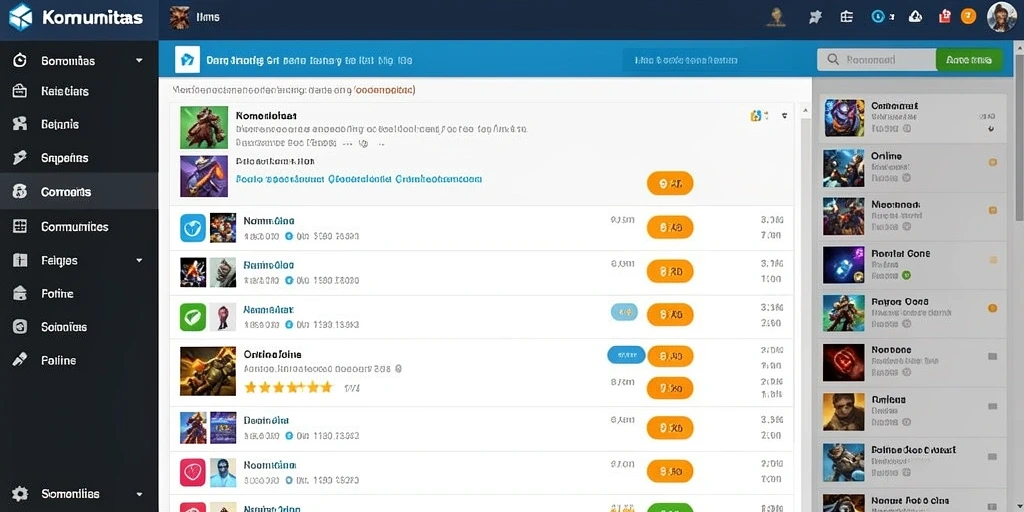
Task: Expand the bottom Somontiias settings chevron
Action: tap(139, 494)
